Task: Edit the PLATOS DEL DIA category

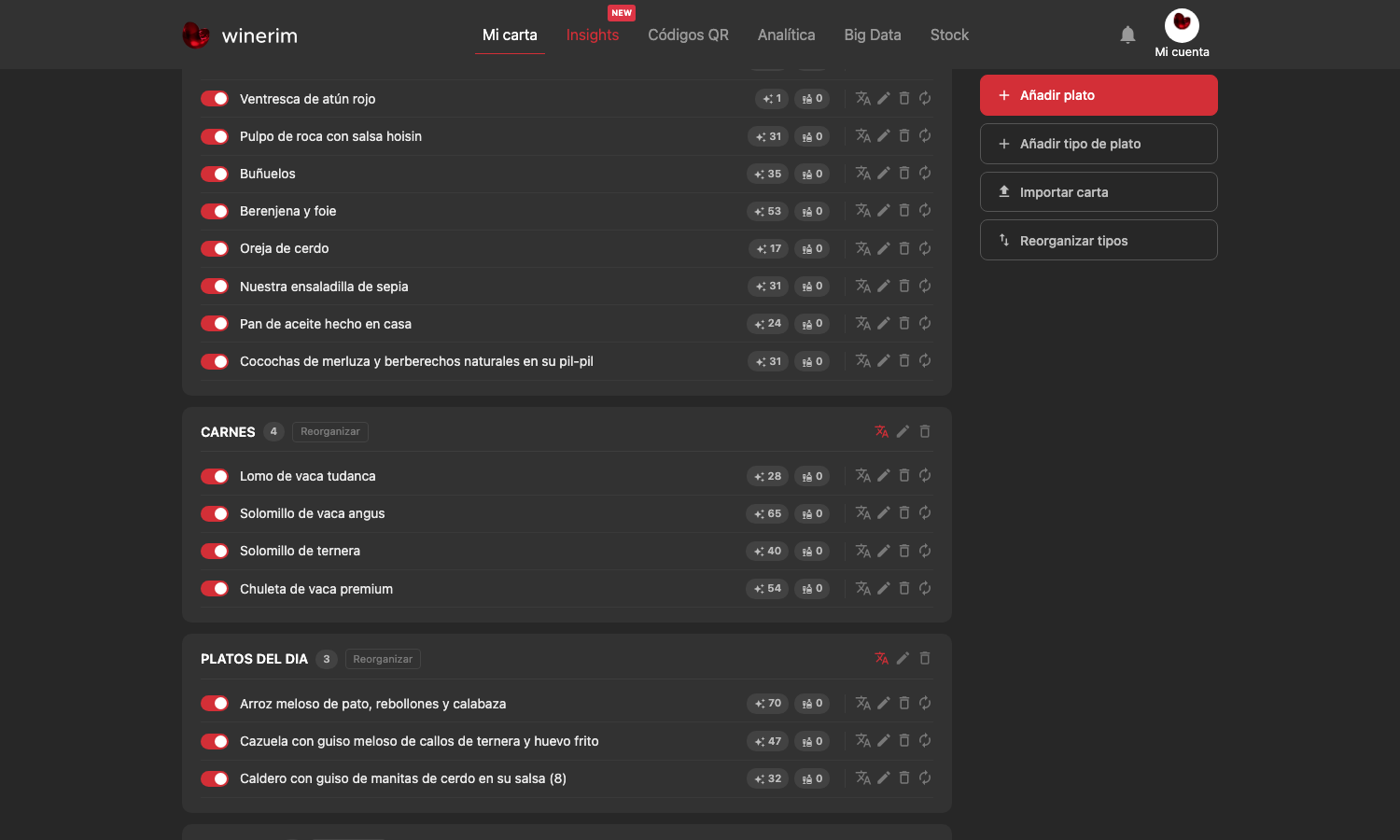Action: pos(903,659)
